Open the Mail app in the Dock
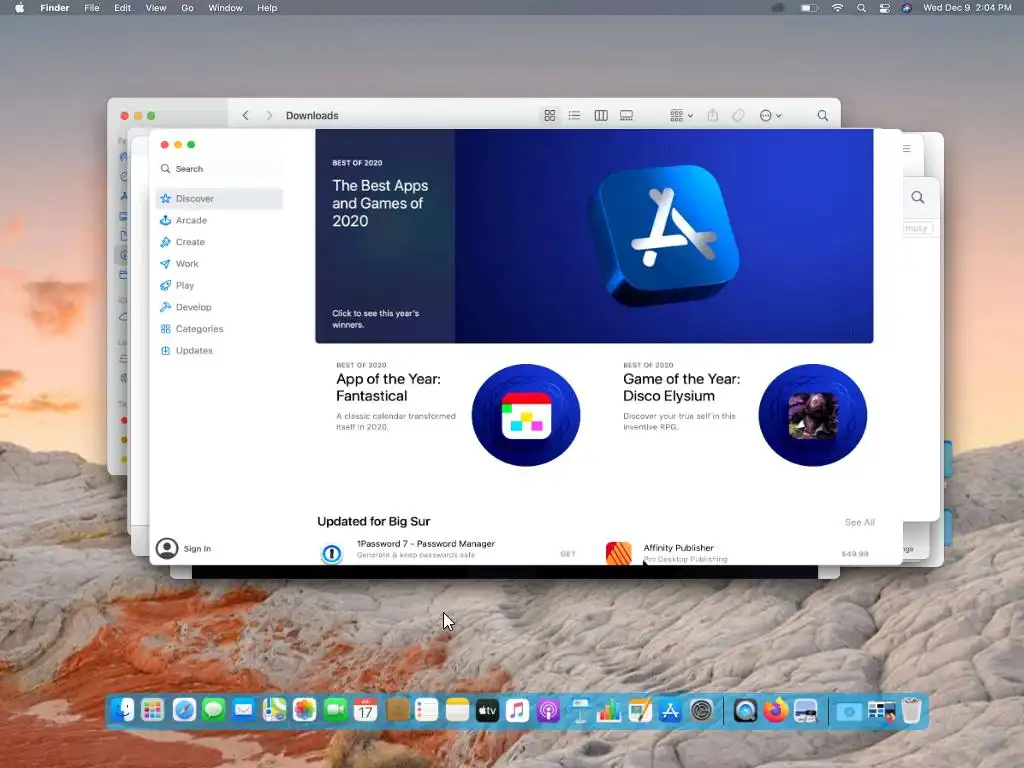The height and width of the screenshot is (768, 1024). (244, 711)
